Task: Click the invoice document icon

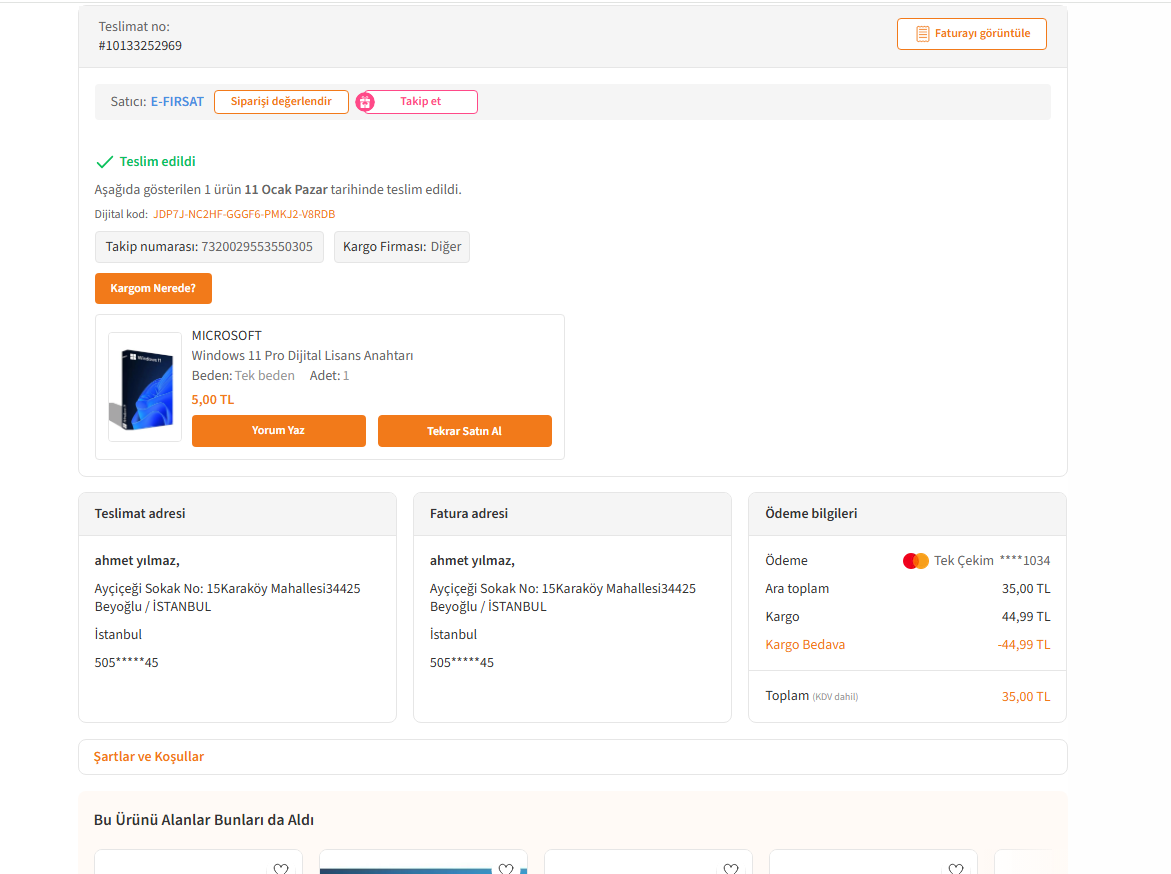Action: coord(922,34)
